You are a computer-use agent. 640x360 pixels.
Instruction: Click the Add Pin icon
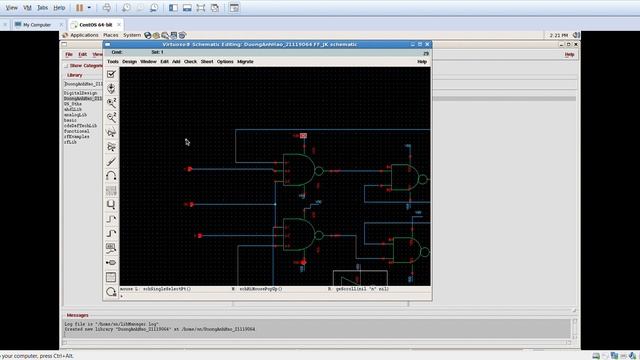click(x=111, y=262)
